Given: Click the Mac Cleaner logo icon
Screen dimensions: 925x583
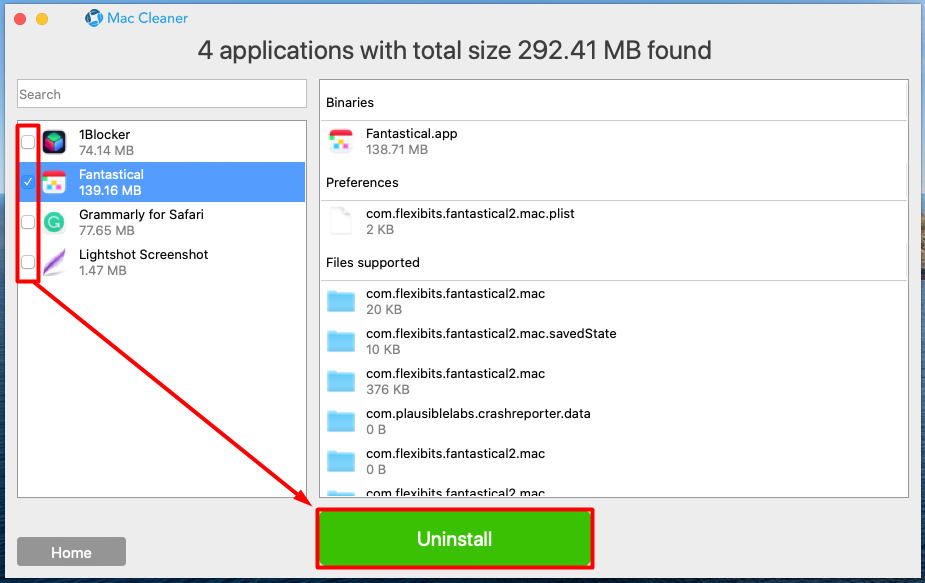Looking at the screenshot, I should 94,18.
